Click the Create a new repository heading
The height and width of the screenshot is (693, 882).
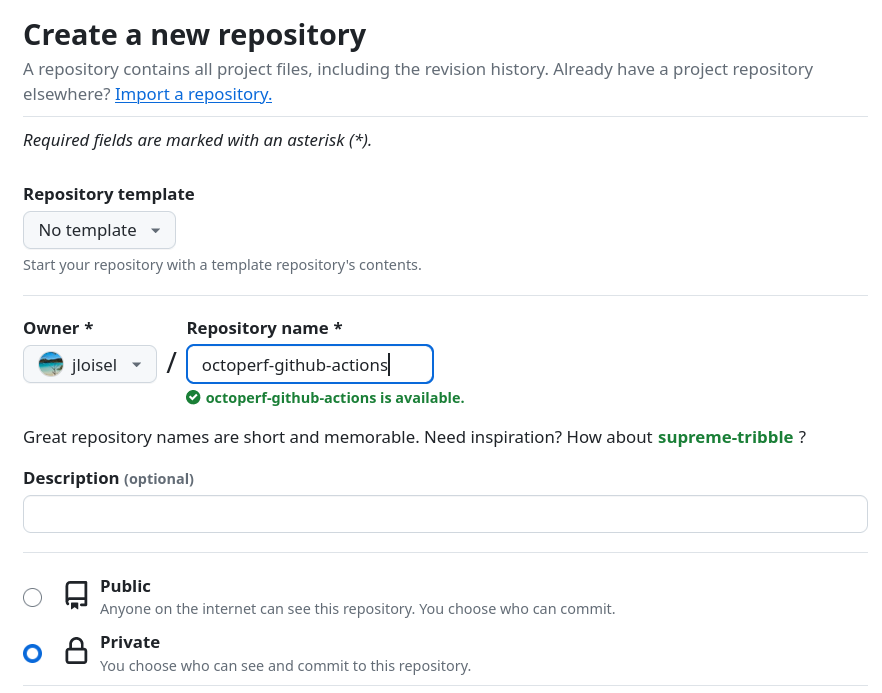pyautogui.click(x=194, y=34)
